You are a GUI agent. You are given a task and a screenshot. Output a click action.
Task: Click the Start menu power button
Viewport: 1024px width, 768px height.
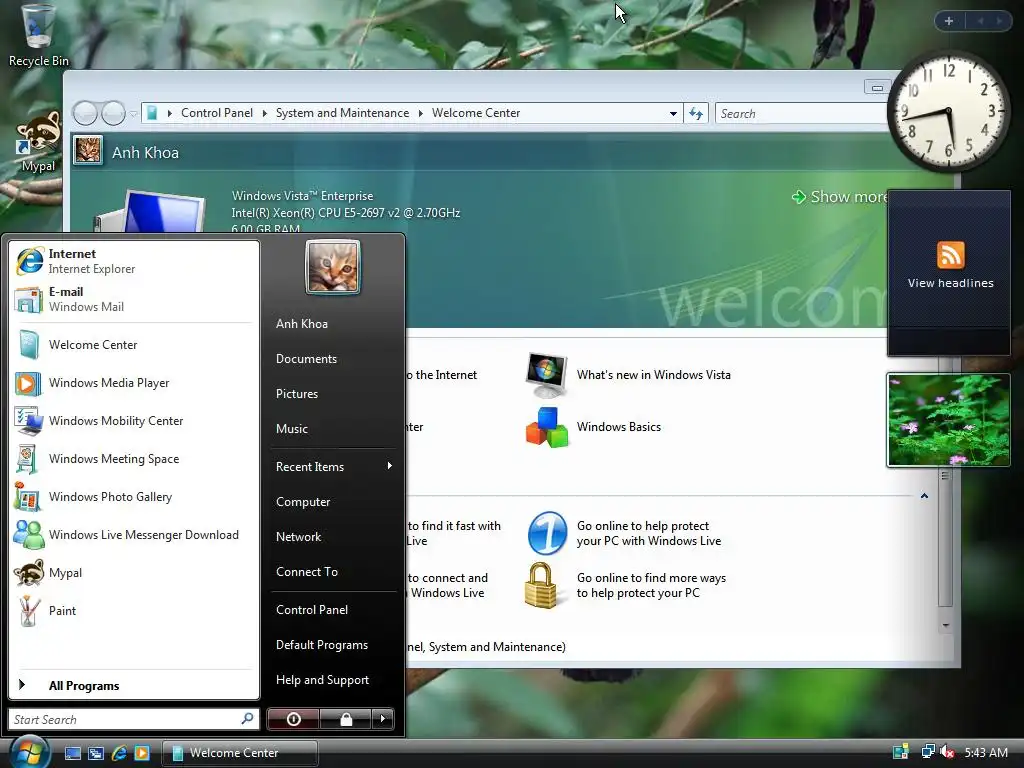click(x=293, y=719)
